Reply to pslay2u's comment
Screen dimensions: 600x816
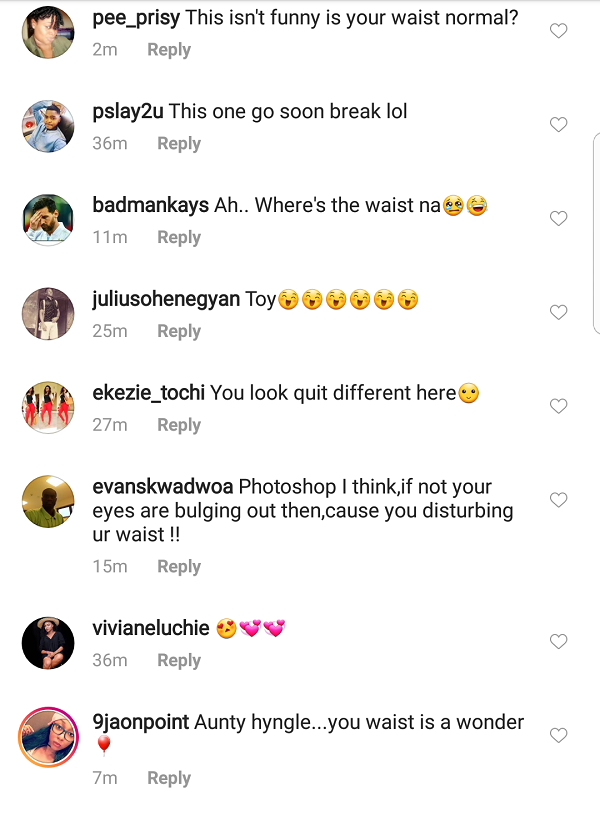tap(178, 143)
